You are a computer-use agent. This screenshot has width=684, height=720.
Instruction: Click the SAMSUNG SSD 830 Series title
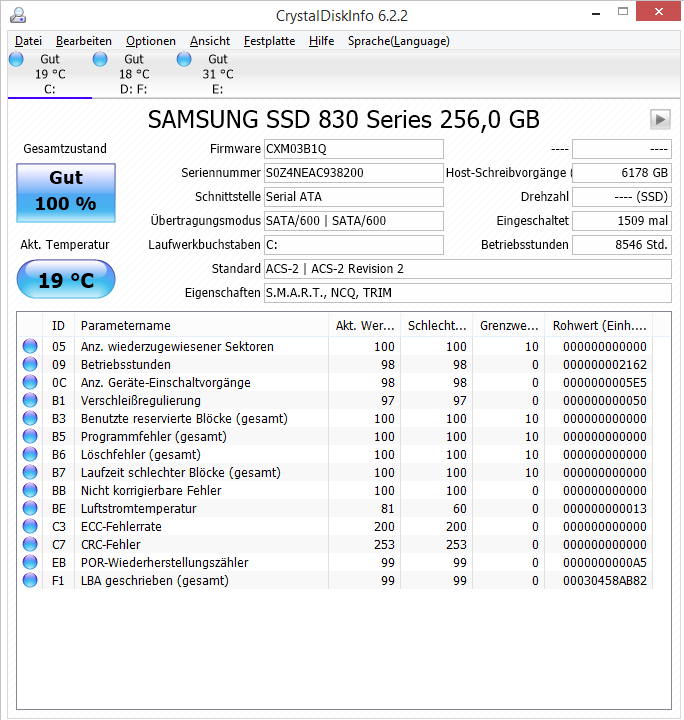343,119
